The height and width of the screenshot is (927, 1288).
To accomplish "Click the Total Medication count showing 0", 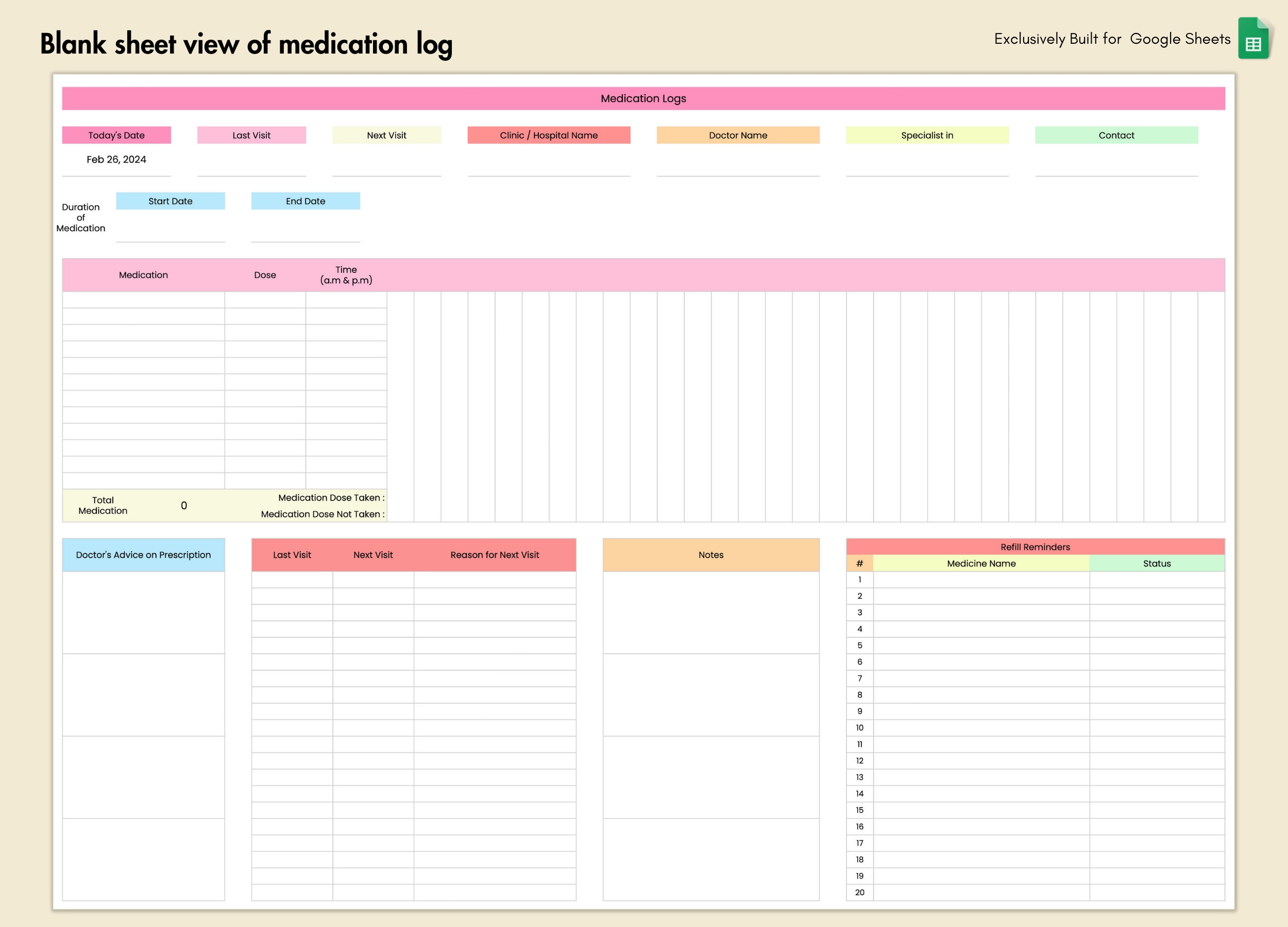I will [183, 505].
